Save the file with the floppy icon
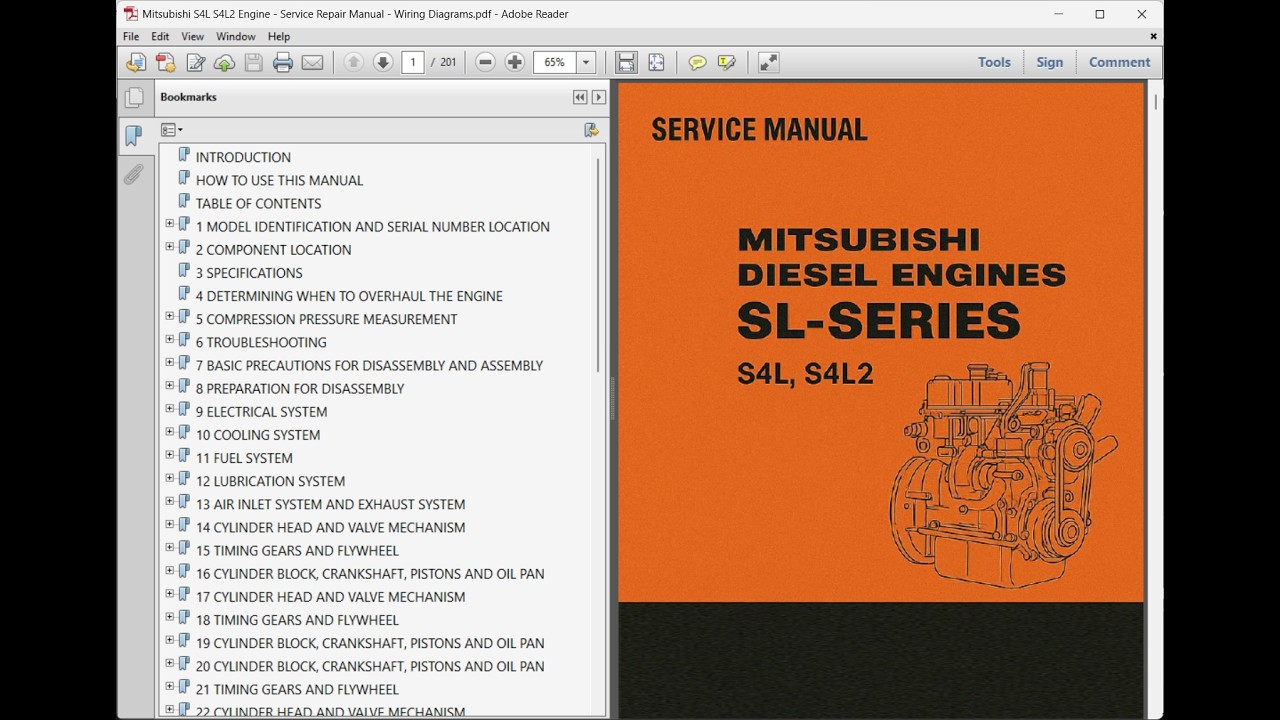 coord(254,62)
